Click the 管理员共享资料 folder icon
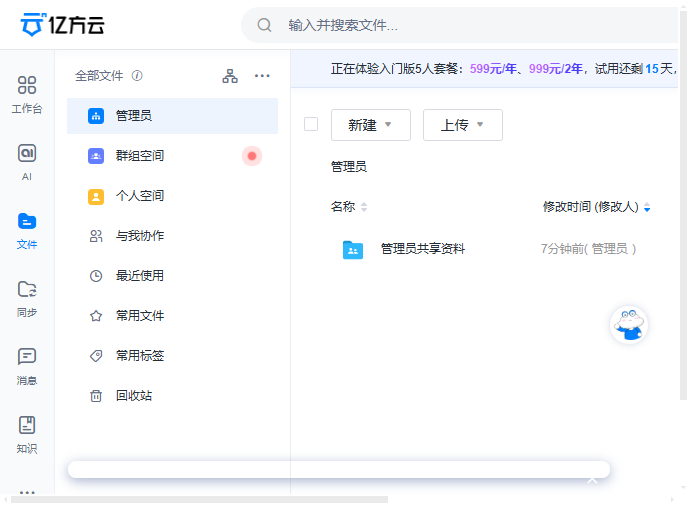The width and height of the screenshot is (689, 505). tap(353, 250)
